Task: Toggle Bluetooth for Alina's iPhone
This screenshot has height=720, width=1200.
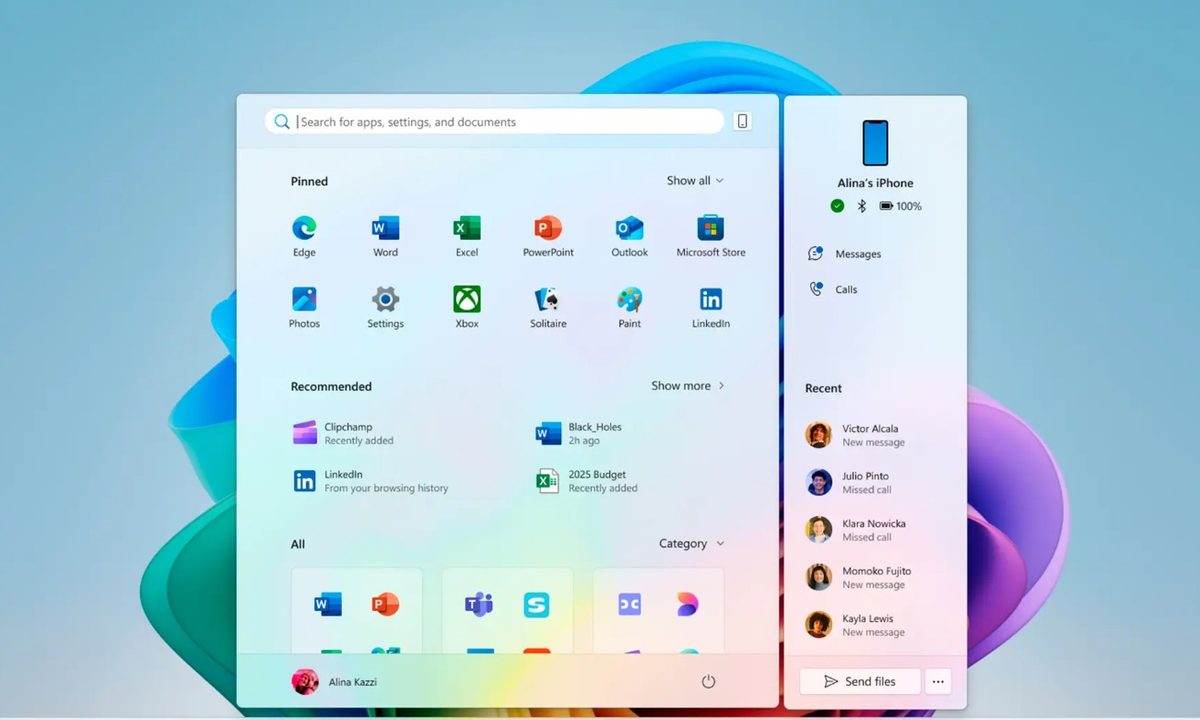Action: [x=861, y=206]
